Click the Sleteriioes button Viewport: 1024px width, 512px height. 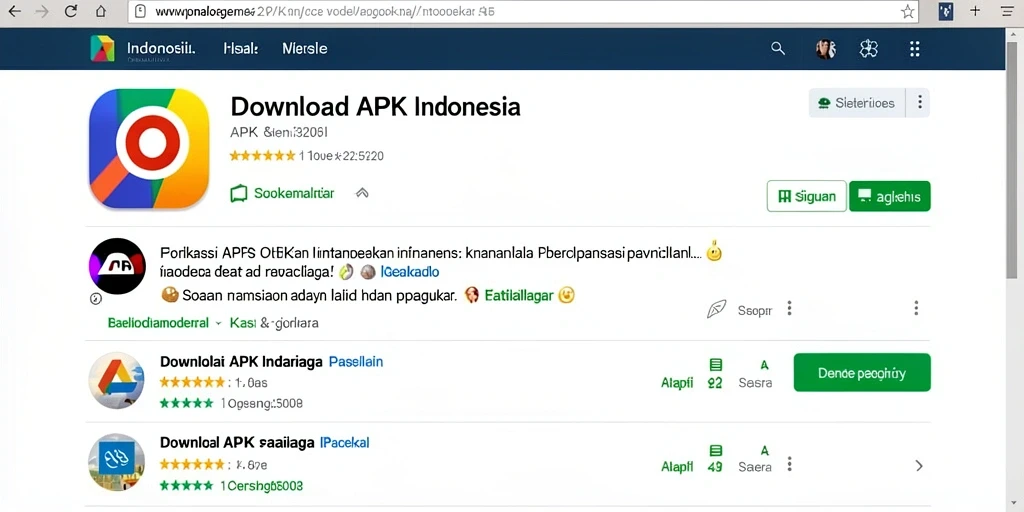pyautogui.click(x=857, y=103)
